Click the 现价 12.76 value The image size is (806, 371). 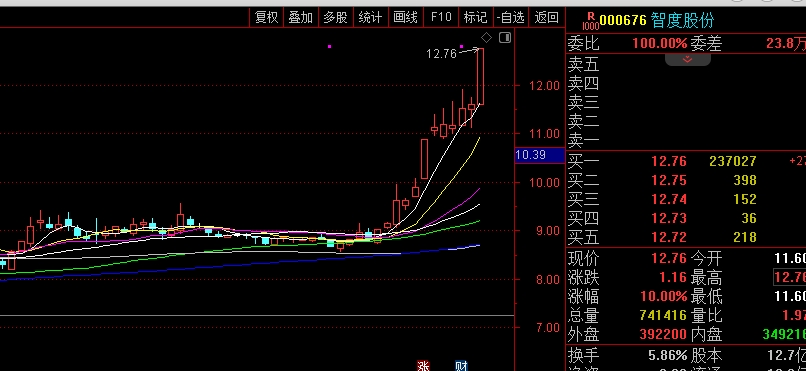coord(669,258)
